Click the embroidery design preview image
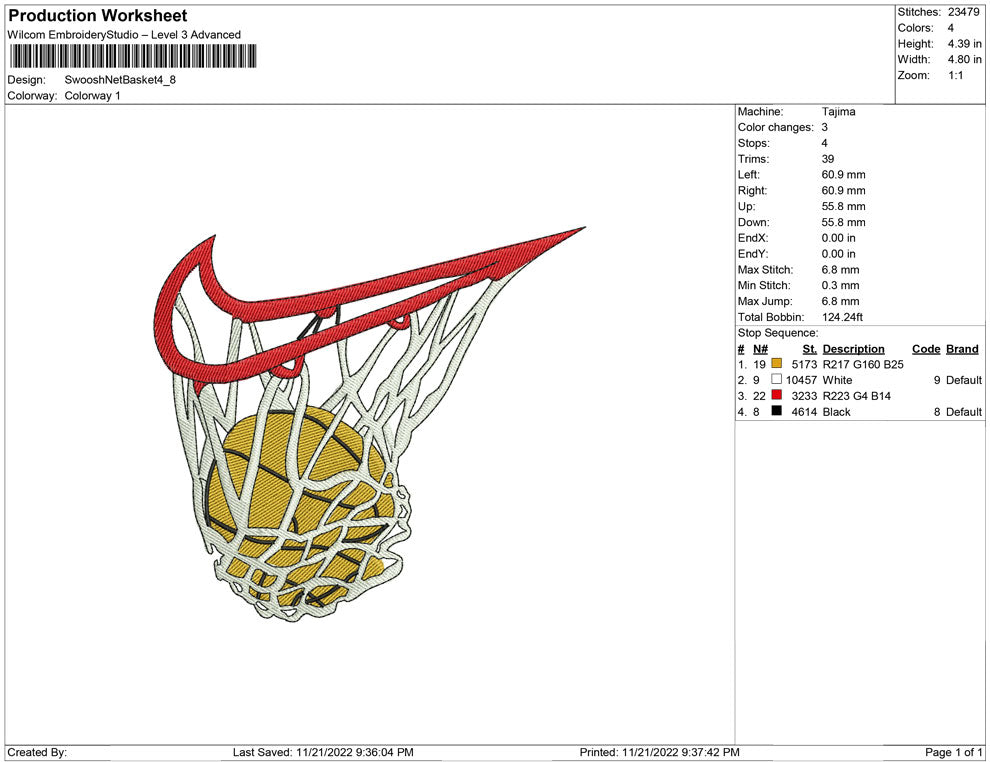The width and height of the screenshot is (990, 762). tap(370, 424)
